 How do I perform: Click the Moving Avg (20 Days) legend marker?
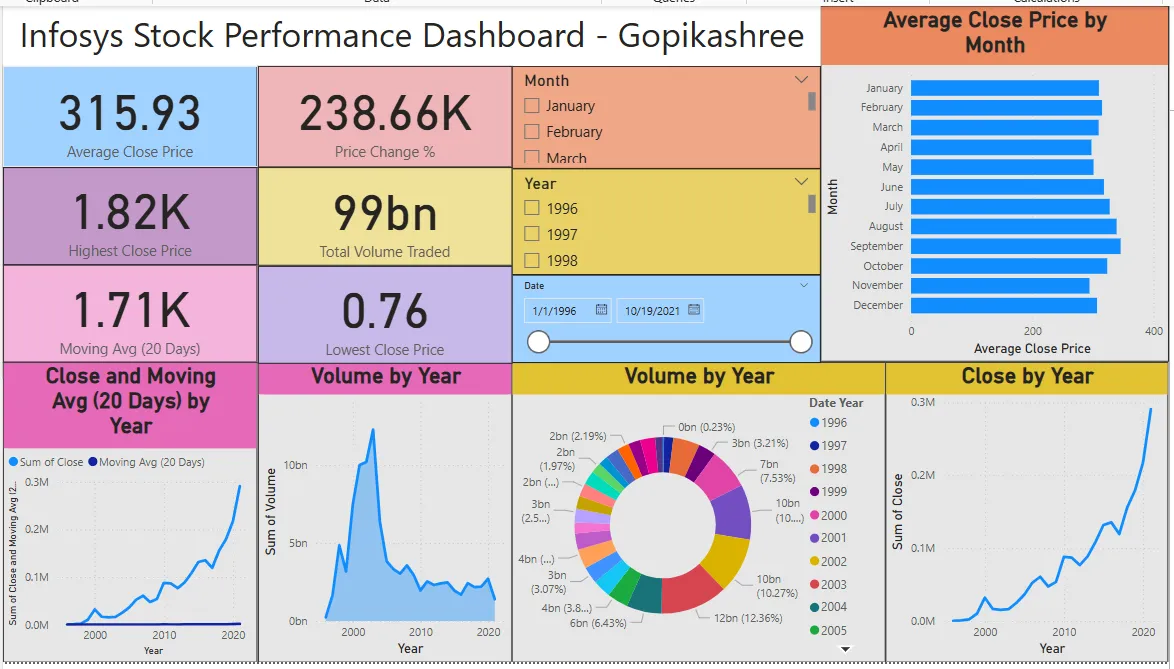pos(93,462)
